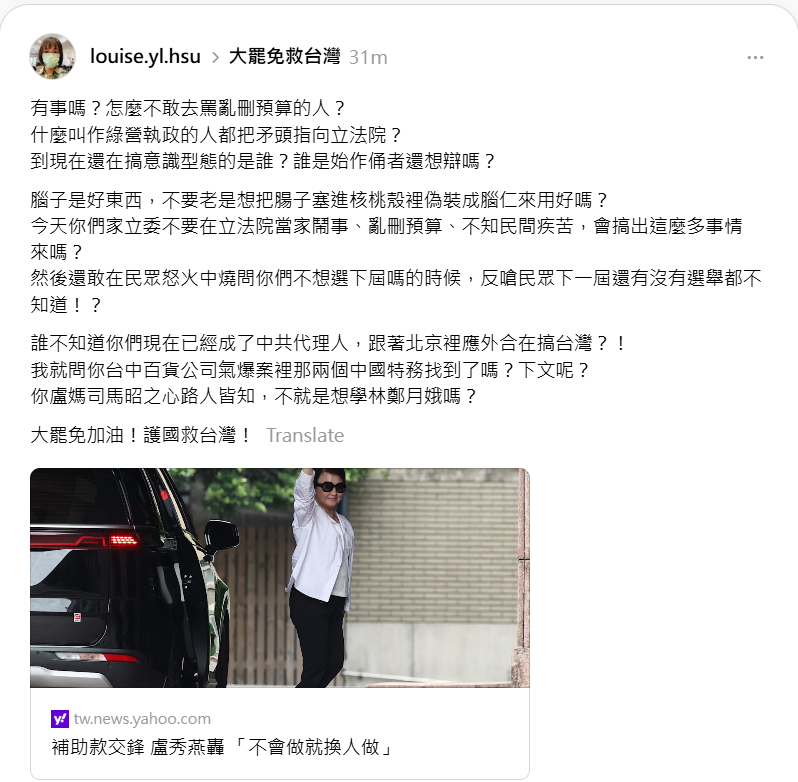Image resolution: width=798 pixels, height=782 pixels.
Task: Open the three-dot more options menu
Action: click(x=755, y=57)
